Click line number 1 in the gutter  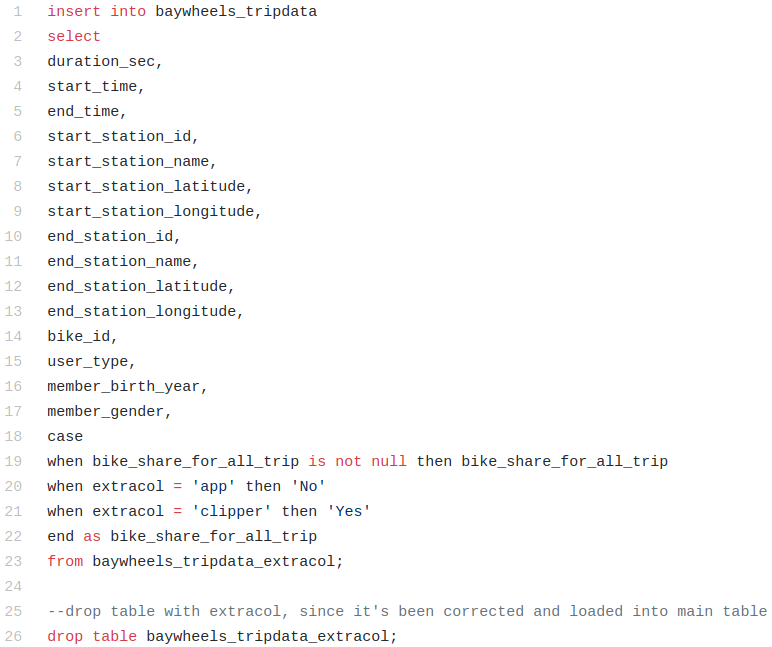point(18,11)
